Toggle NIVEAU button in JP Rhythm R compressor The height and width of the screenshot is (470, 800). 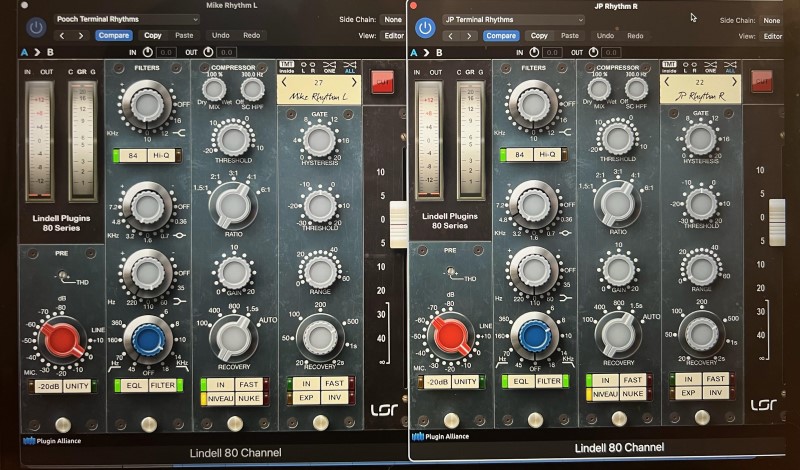point(605,394)
